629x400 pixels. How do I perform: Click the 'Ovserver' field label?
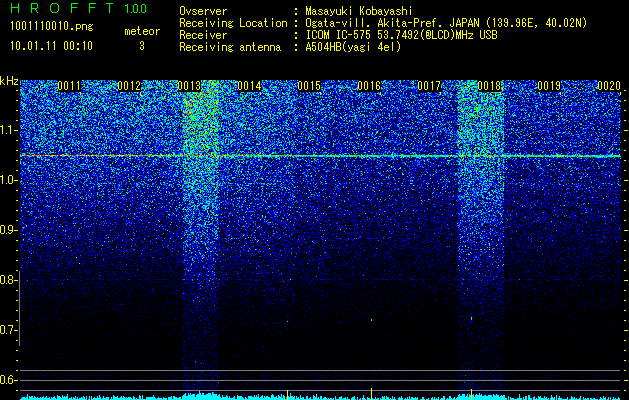pos(203,11)
